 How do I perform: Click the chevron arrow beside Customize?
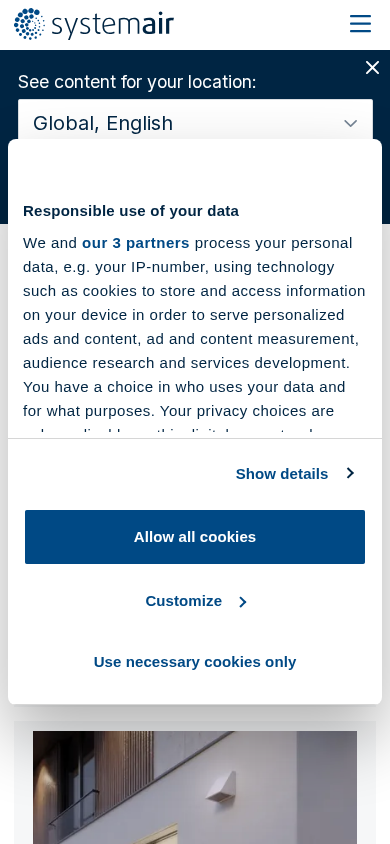click(243, 602)
